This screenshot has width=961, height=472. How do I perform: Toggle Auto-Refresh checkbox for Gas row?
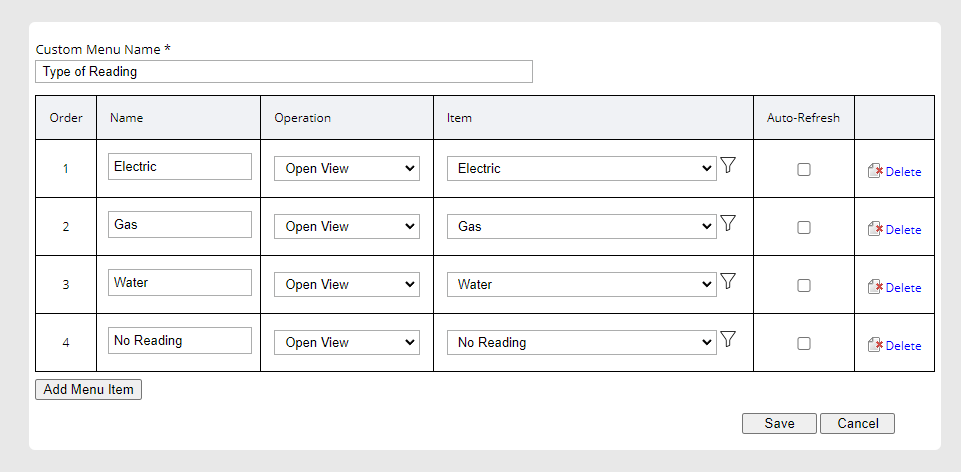tap(804, 228)
